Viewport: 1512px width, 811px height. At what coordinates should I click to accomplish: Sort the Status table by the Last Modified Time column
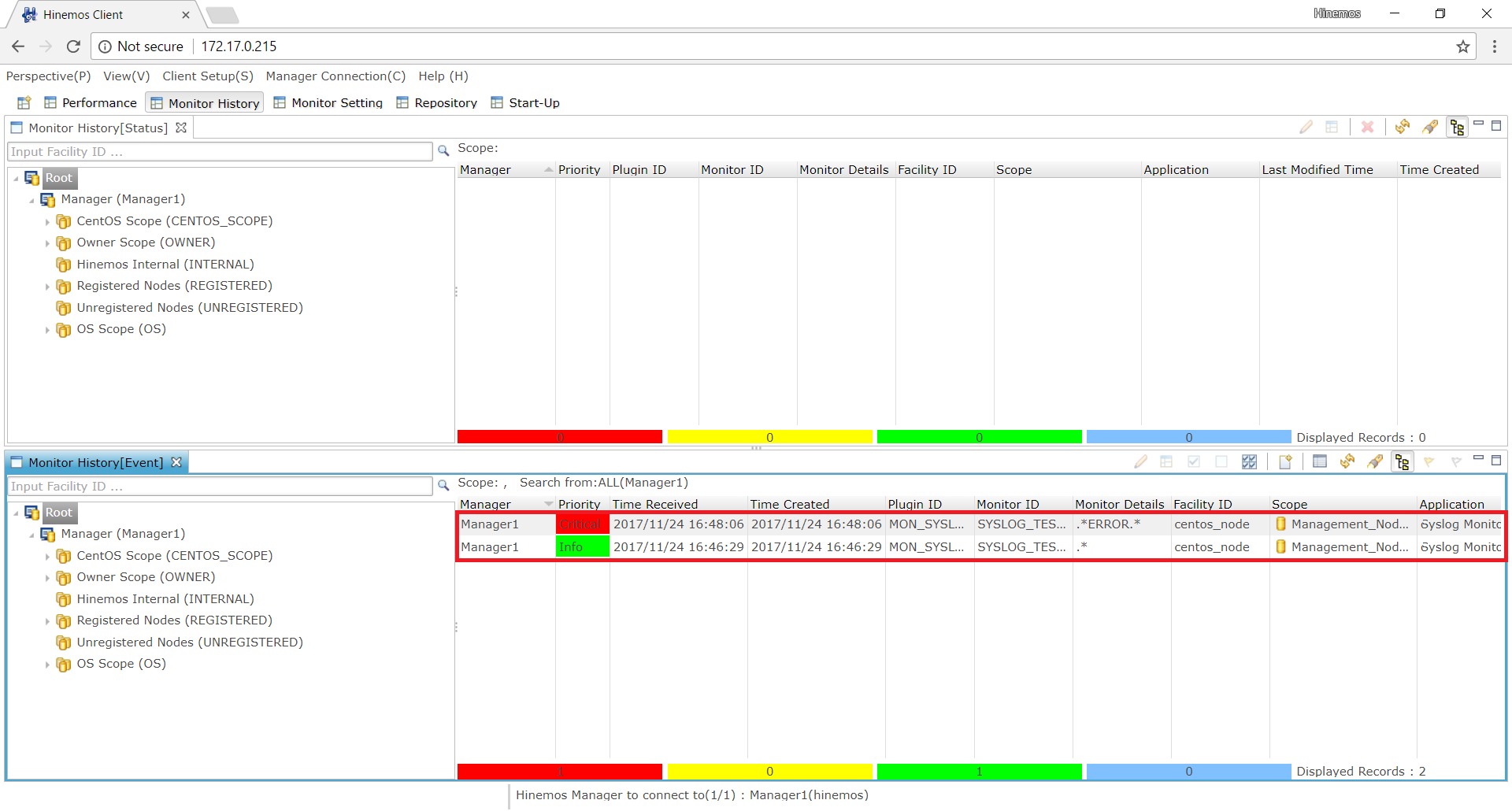[1328, 169]
